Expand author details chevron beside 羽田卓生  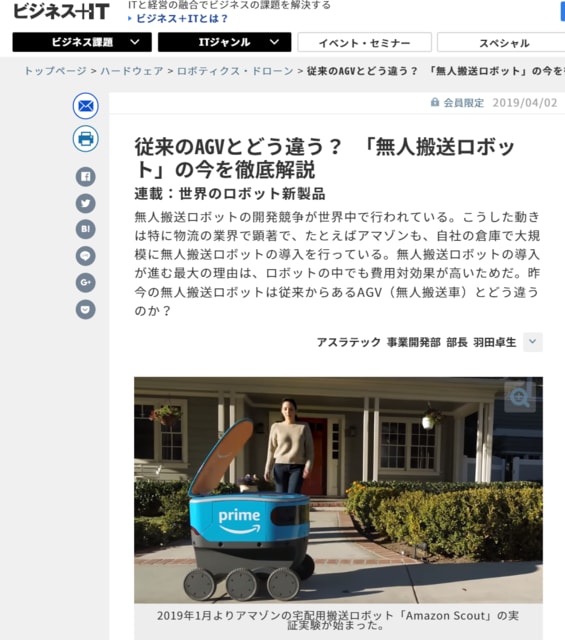(x=532, y=342)
